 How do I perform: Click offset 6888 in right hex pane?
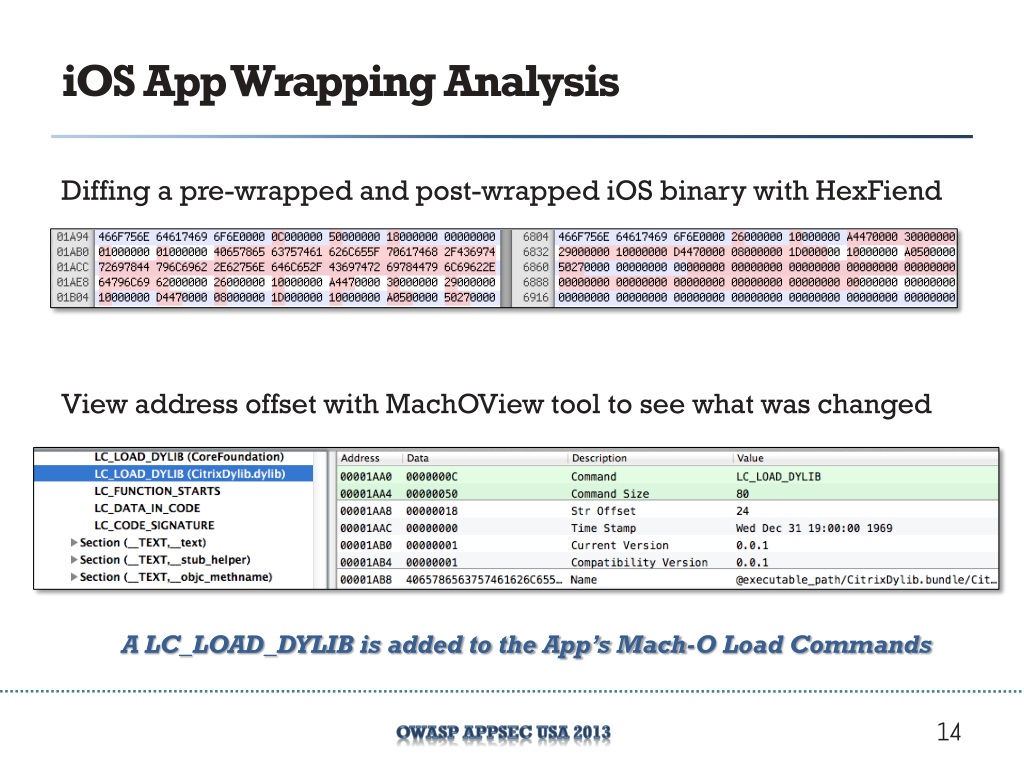536,282
